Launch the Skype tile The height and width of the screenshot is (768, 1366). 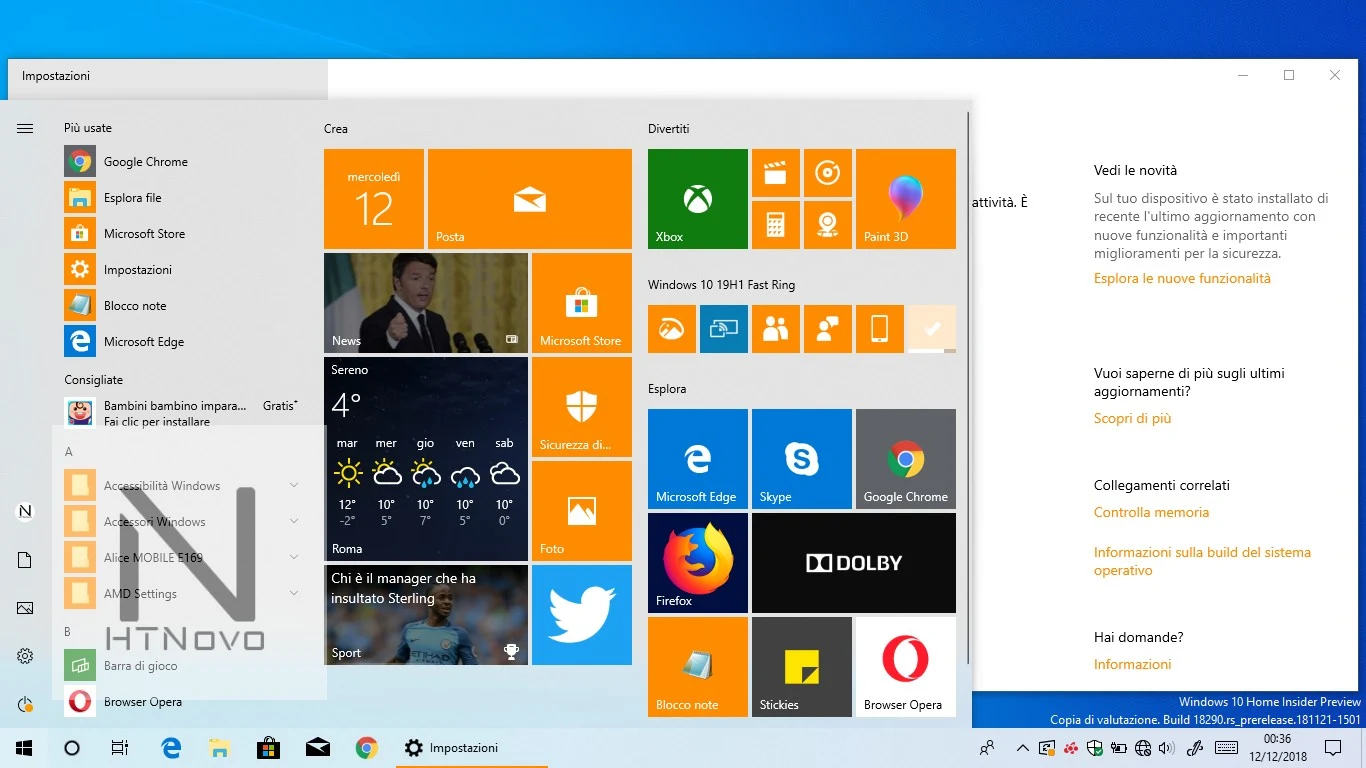pyautogui.click(x=801, y=459)
